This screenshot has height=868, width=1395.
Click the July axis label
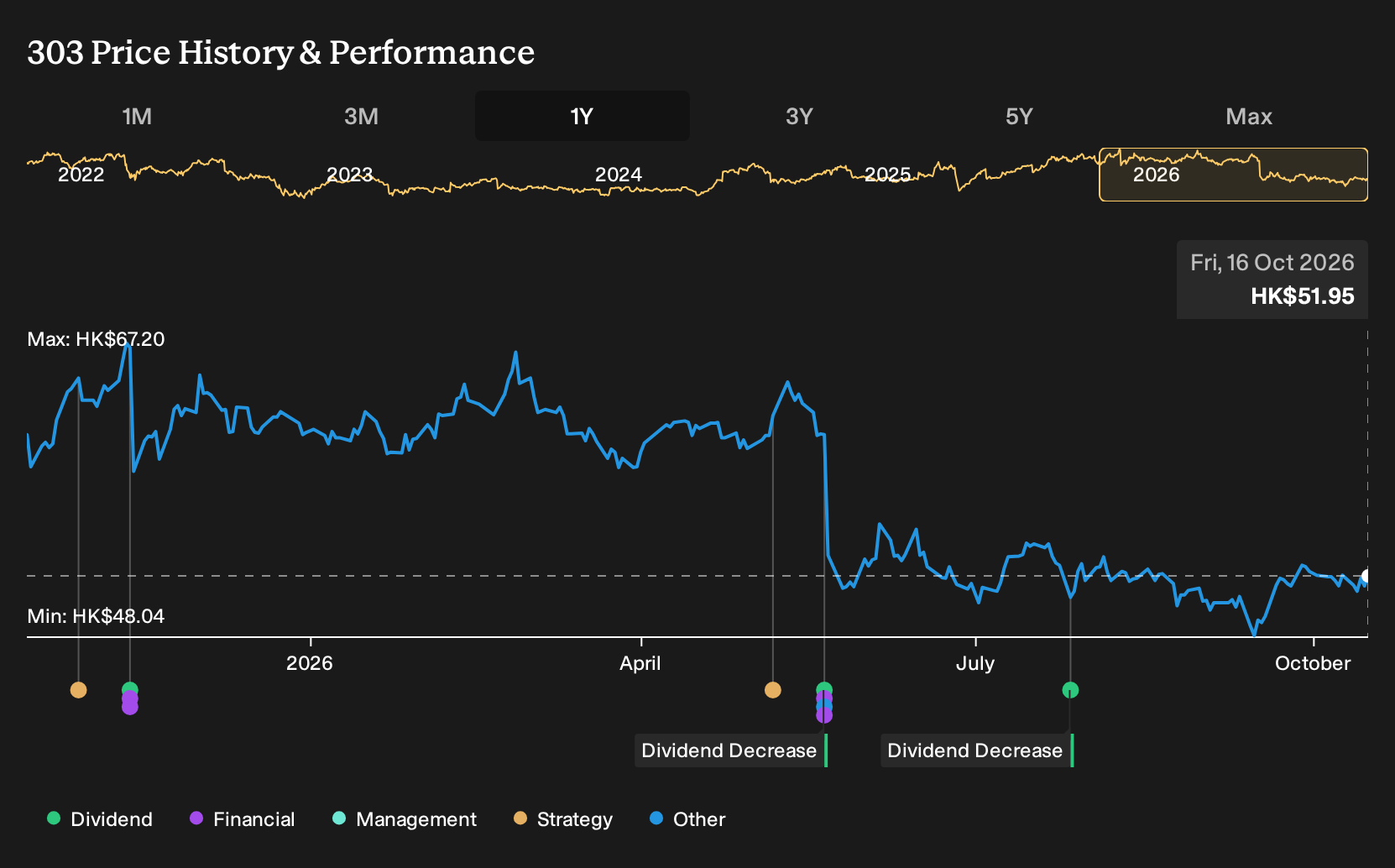(975, 663)
